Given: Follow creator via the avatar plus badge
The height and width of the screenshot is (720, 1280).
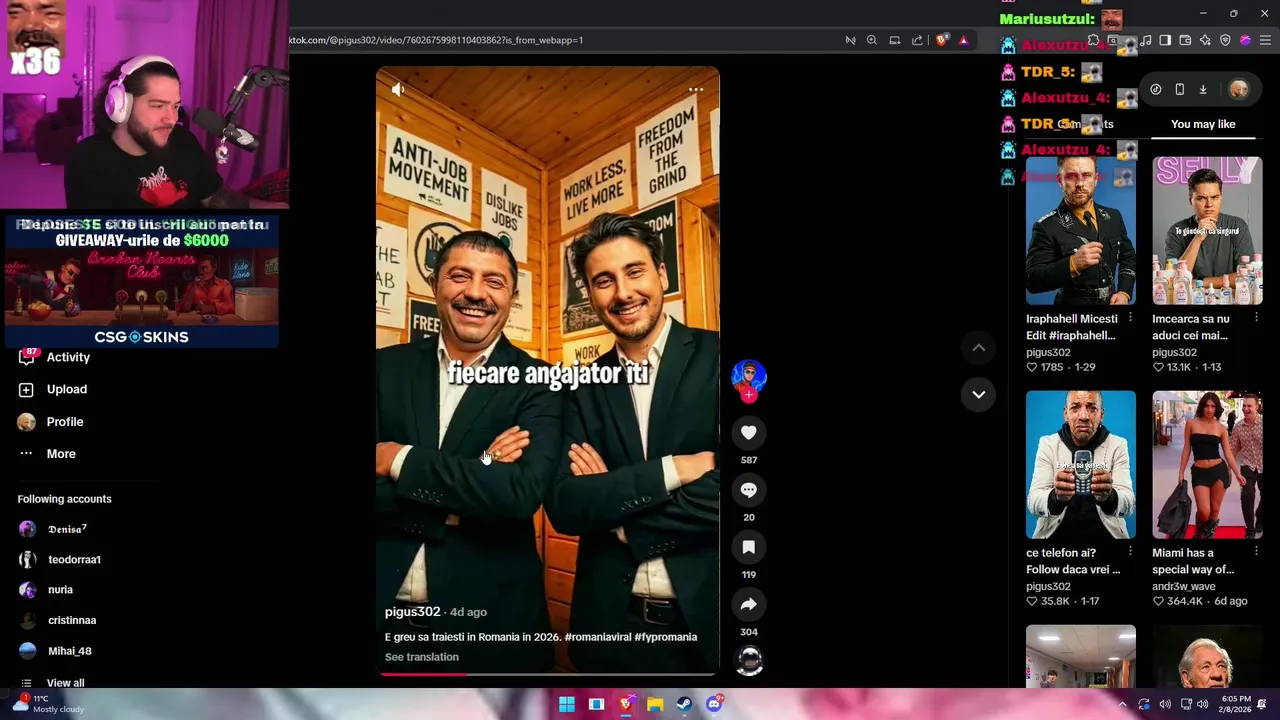Looking at the screenshot, I should point(749,395).
